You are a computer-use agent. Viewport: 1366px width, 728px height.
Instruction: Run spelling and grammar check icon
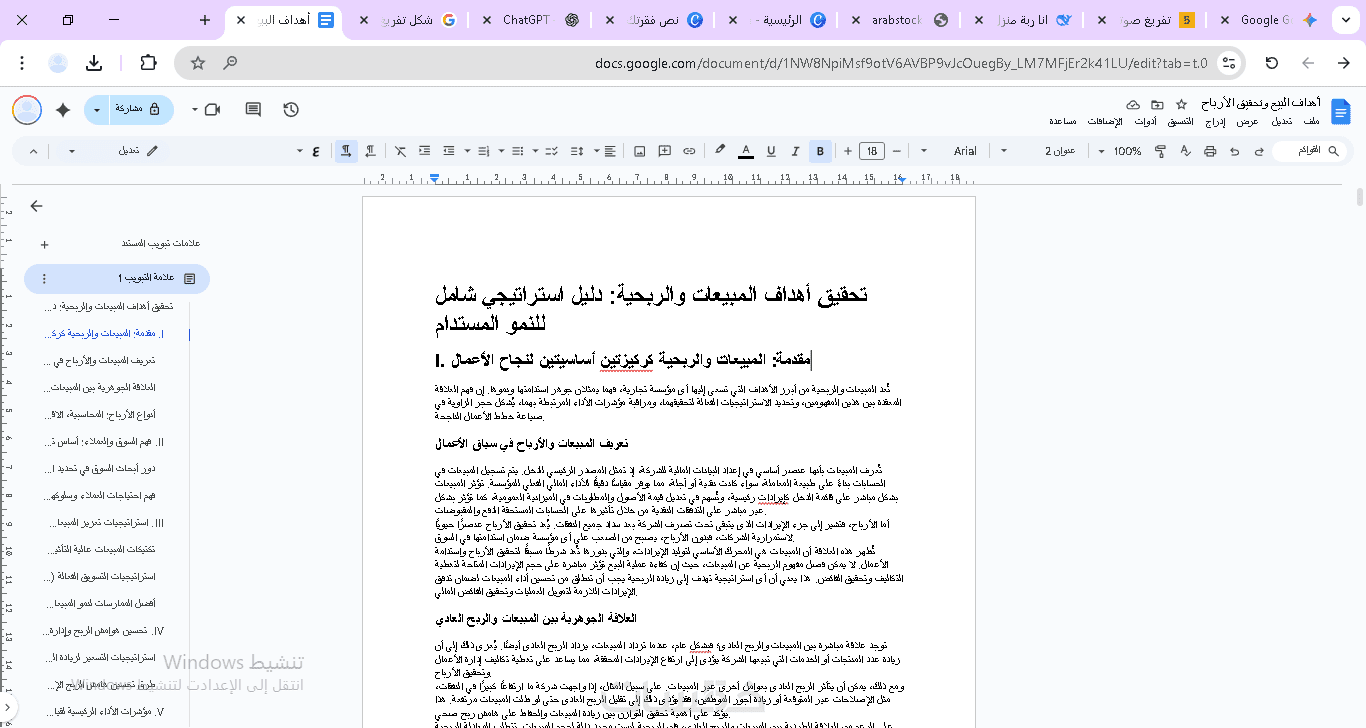point(1185,151)
